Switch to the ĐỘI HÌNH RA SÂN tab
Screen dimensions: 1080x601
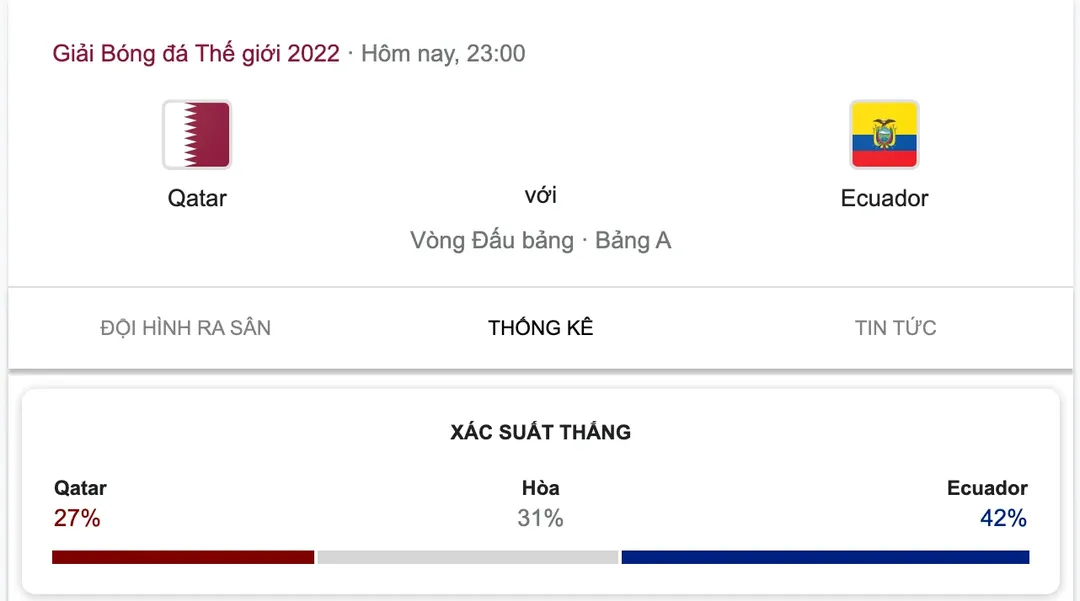click(x=186, y=328)
